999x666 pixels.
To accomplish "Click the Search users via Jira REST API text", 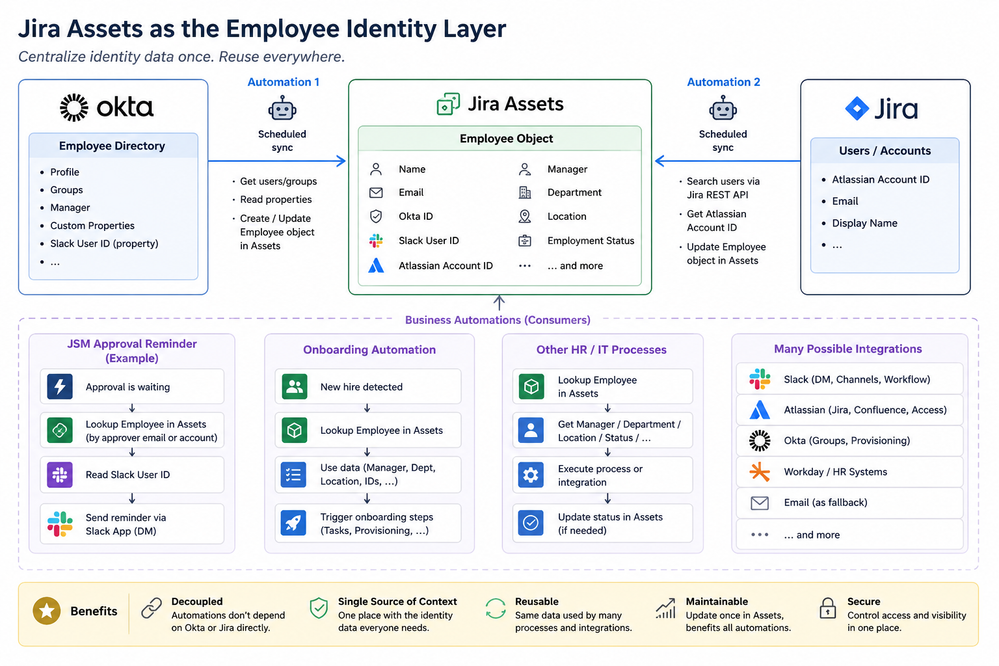I will pyautogui.click(x=722, y=188).
